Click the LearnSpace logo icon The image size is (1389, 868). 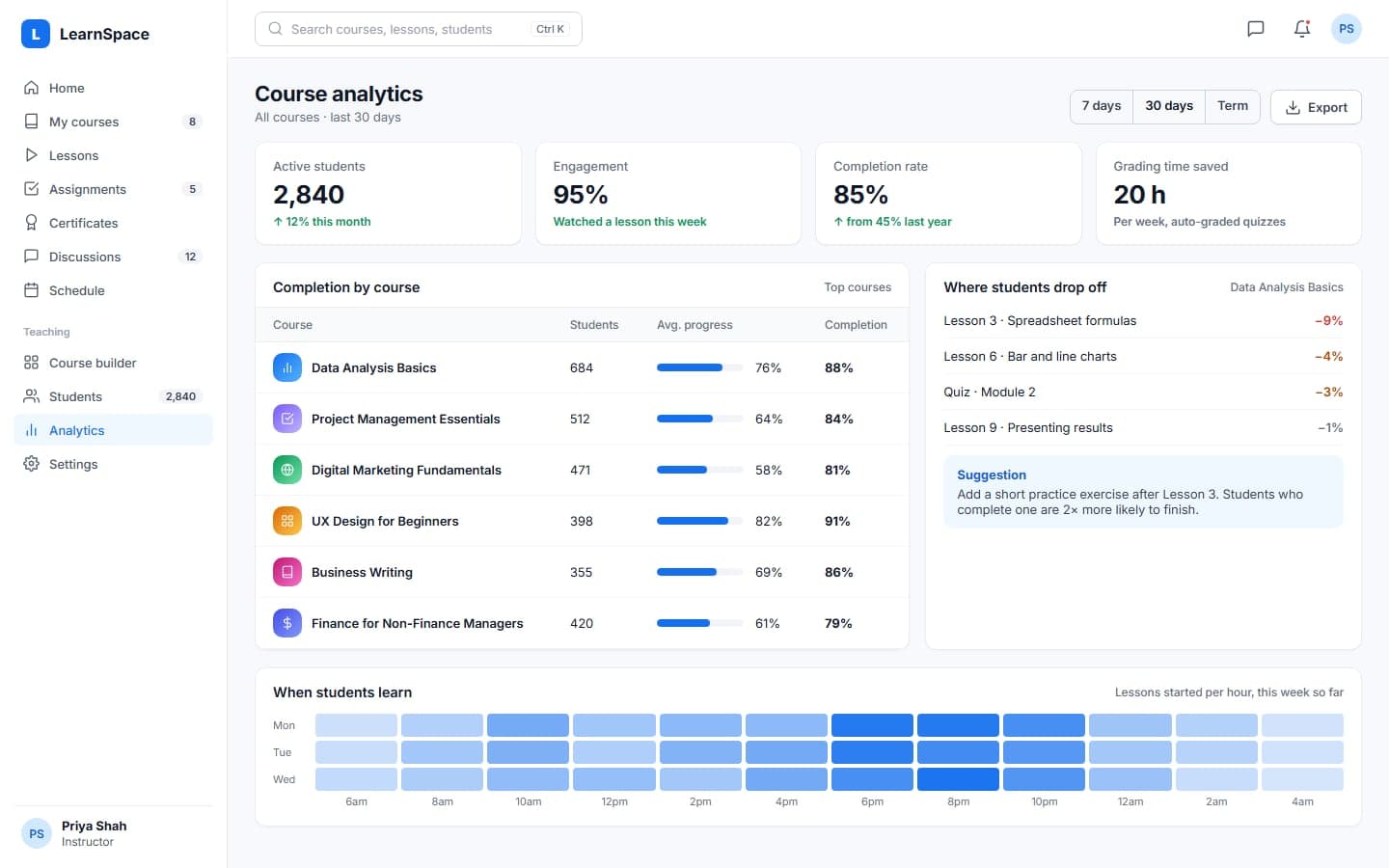pyautogui.click(x=36, y=34)
